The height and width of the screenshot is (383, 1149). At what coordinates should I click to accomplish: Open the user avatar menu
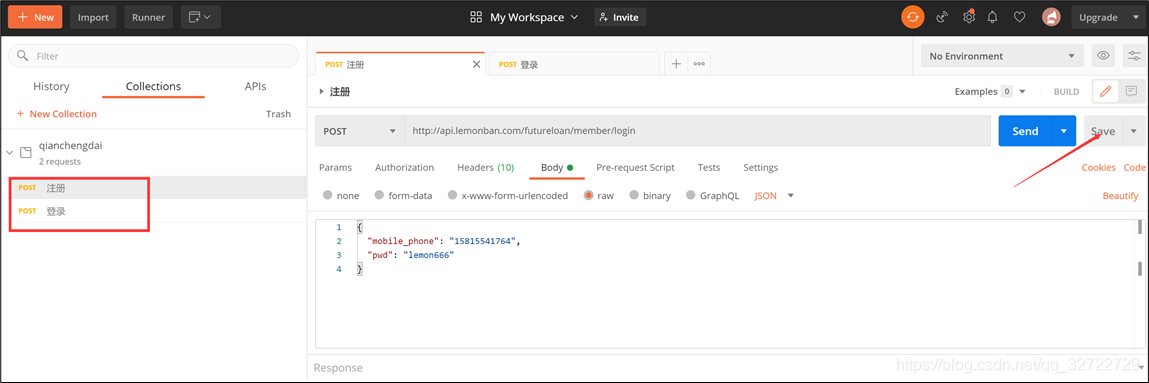pos(1052,17)
